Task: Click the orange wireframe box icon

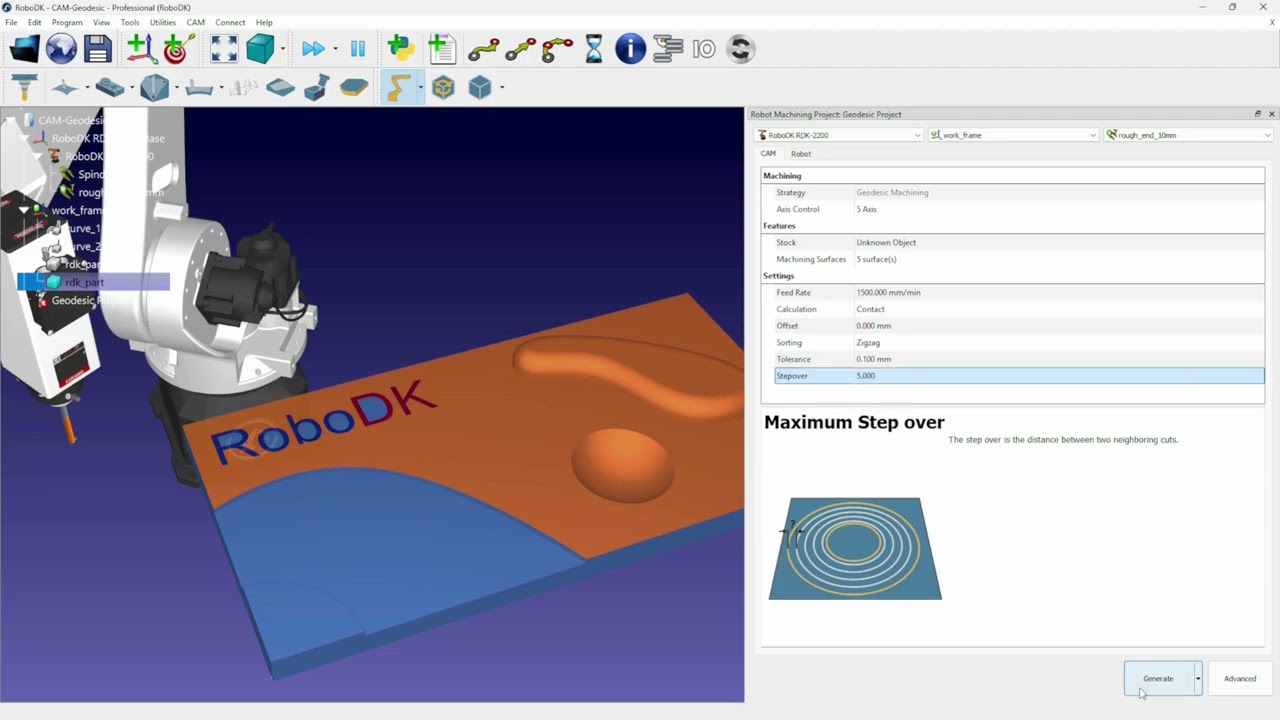Action: pos(443,87)
